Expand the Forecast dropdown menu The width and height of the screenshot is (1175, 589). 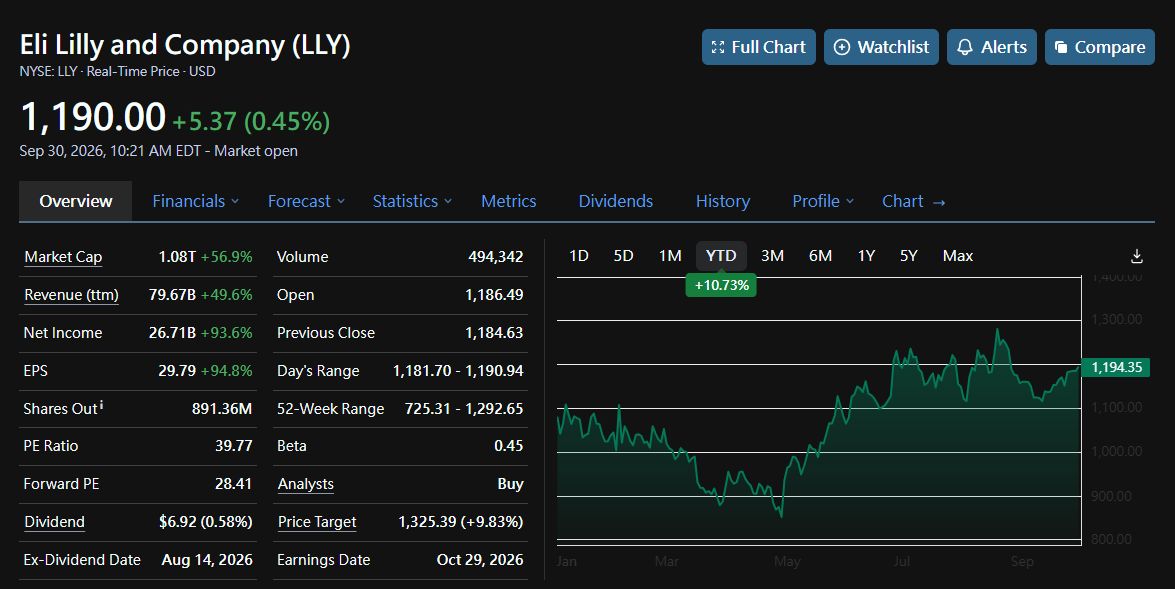pos(306,202)
